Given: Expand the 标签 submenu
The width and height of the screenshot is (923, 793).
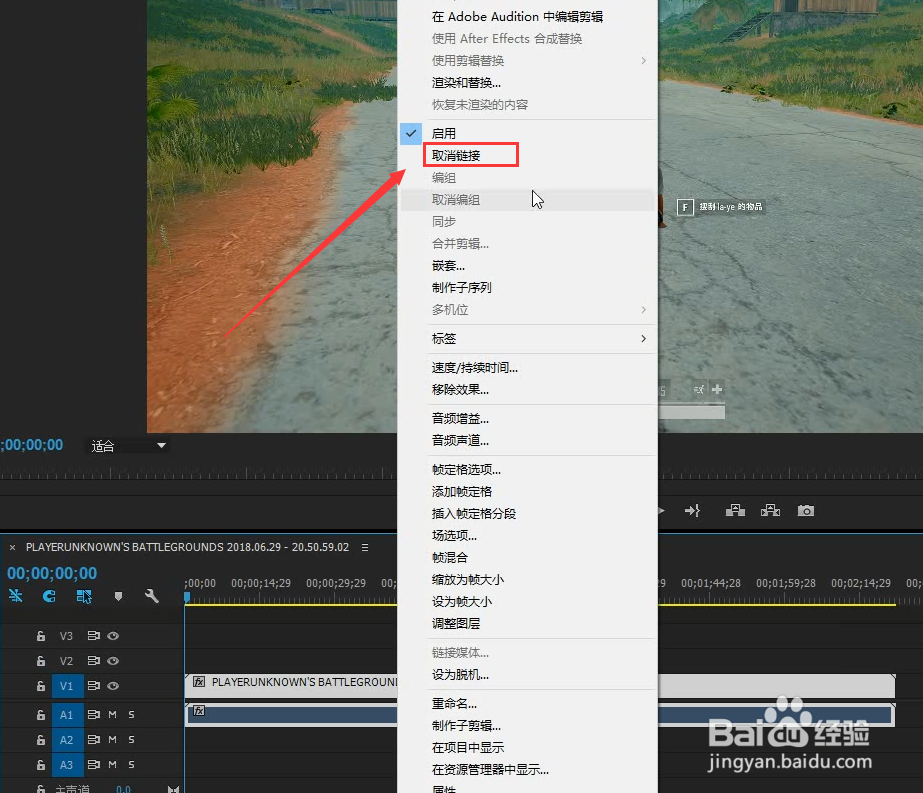Looking at the screenshot, I should pyautogui.click(x=527, y=339).
